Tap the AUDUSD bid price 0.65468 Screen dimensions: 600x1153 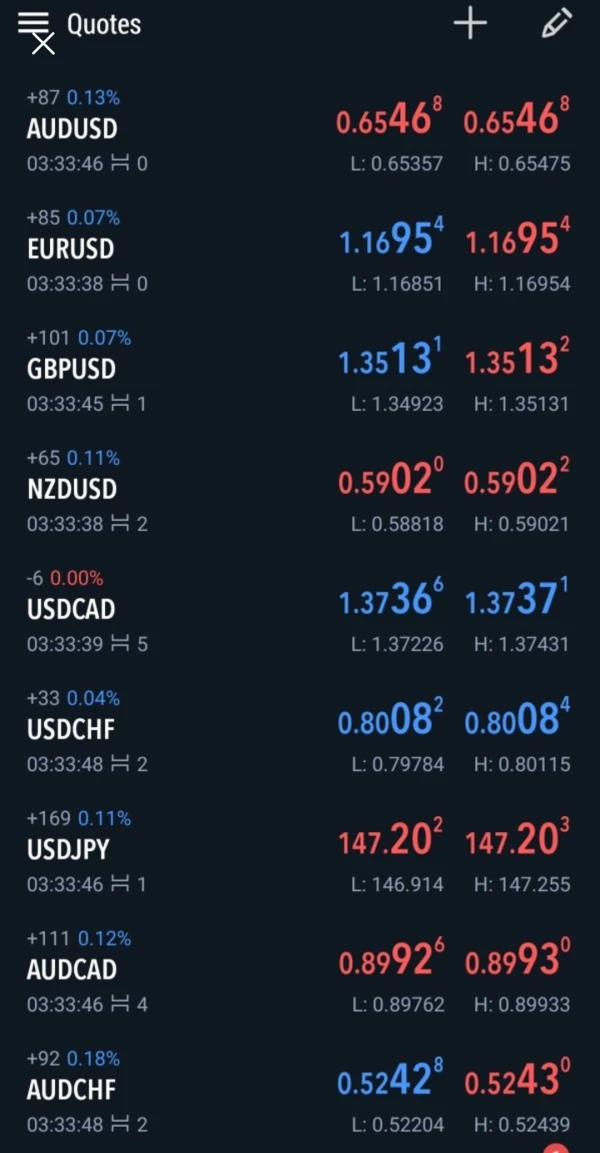(389, 121)
